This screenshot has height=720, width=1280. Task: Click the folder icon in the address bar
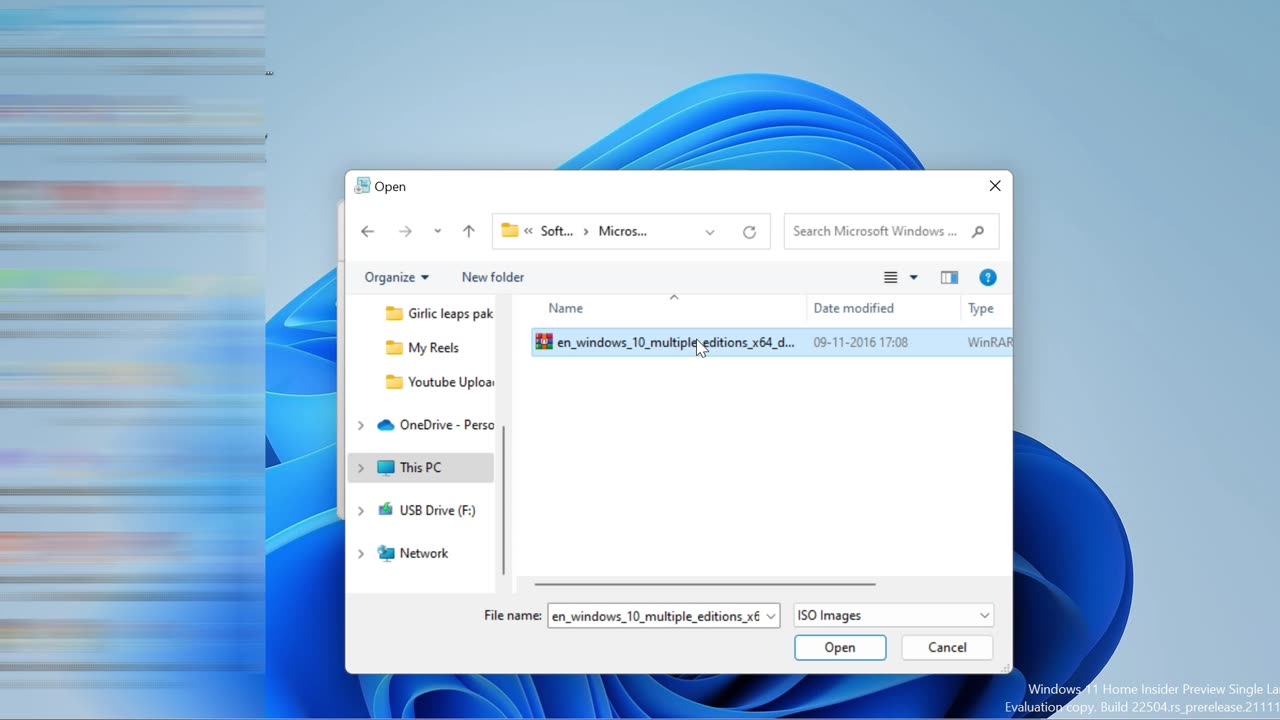(x=510, y=231)
